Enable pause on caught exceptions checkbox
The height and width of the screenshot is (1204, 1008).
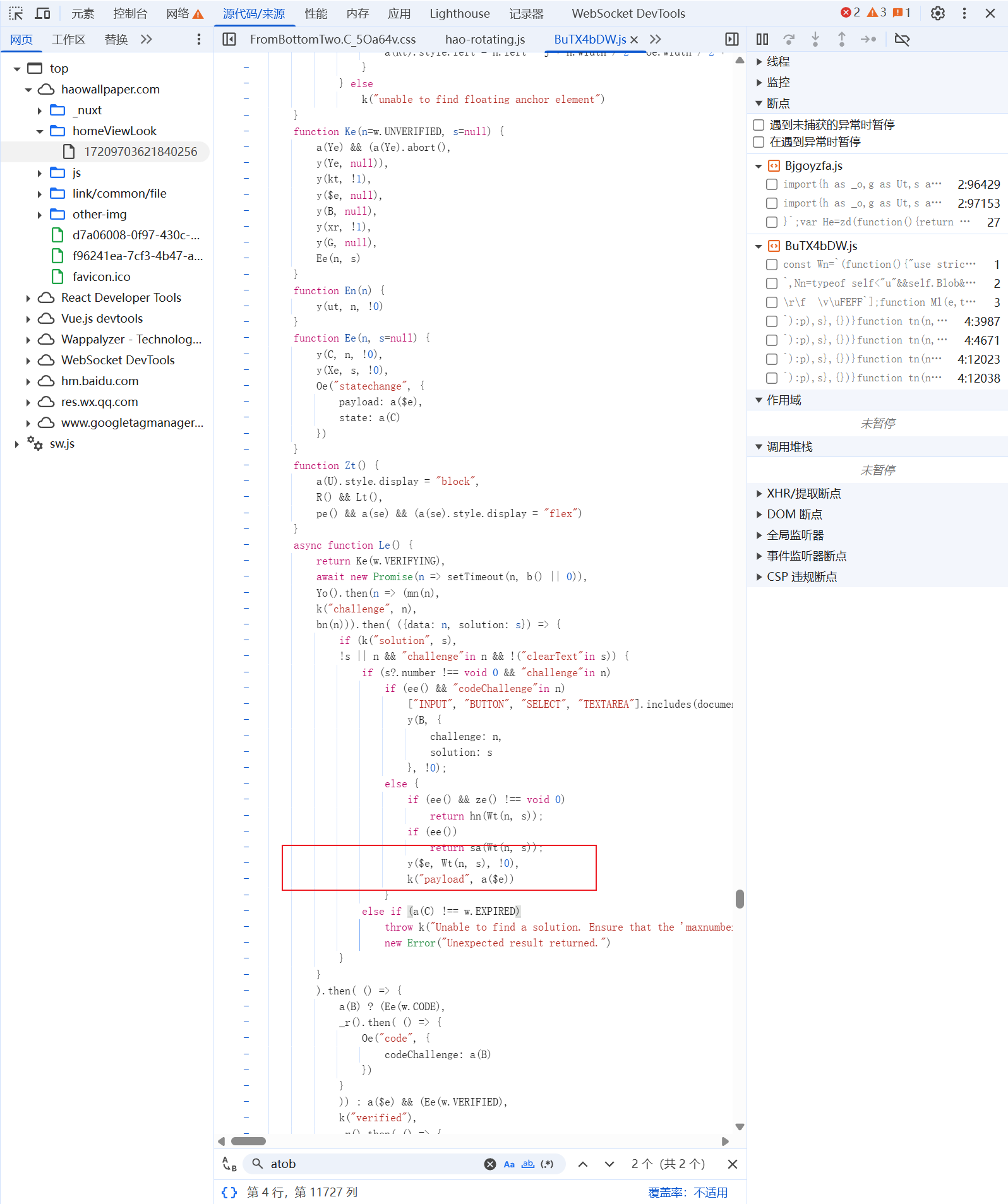pos(759,142)
